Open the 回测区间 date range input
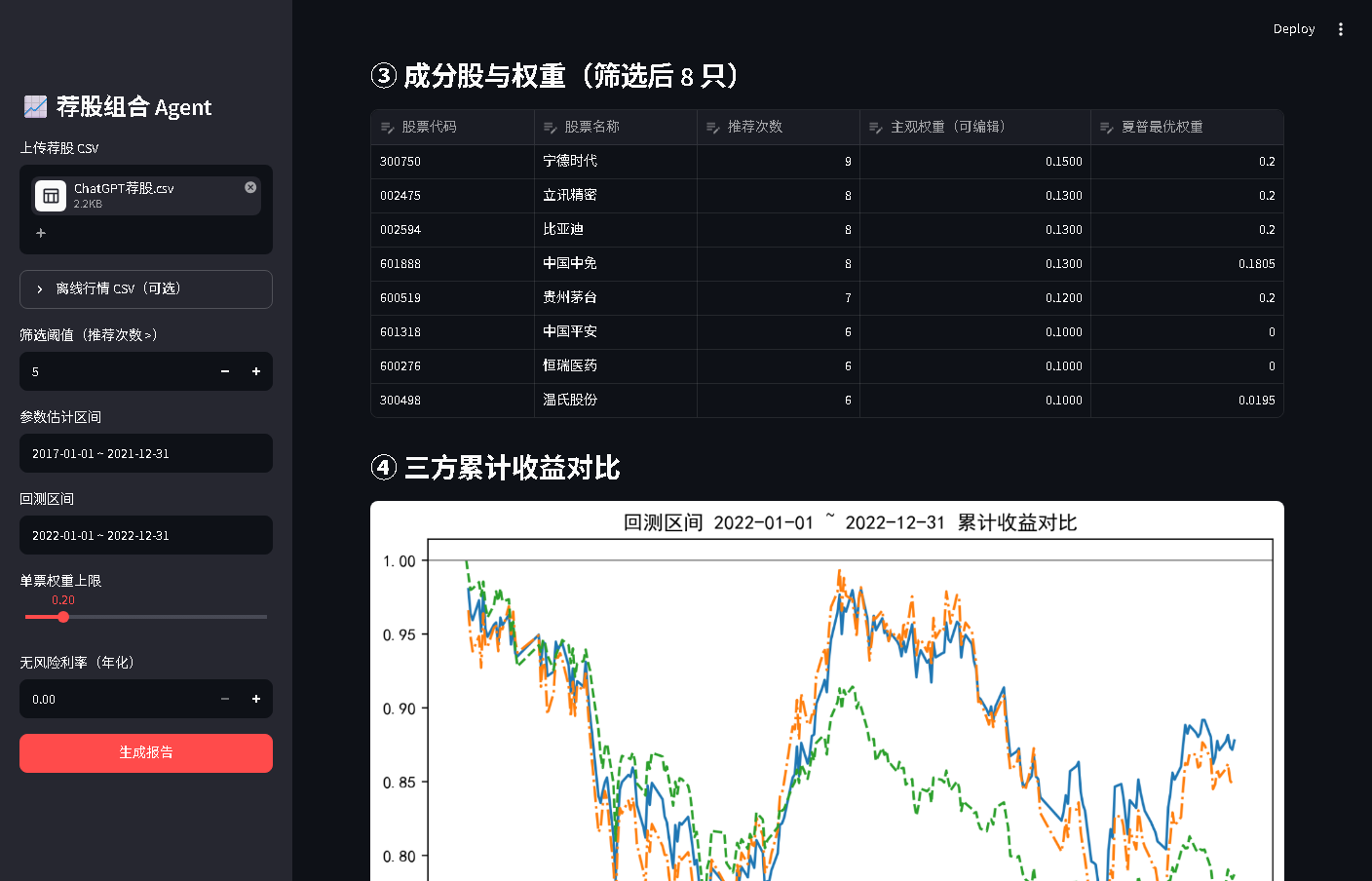Viewport: 1372px width, 881px height. coord(146,535)
